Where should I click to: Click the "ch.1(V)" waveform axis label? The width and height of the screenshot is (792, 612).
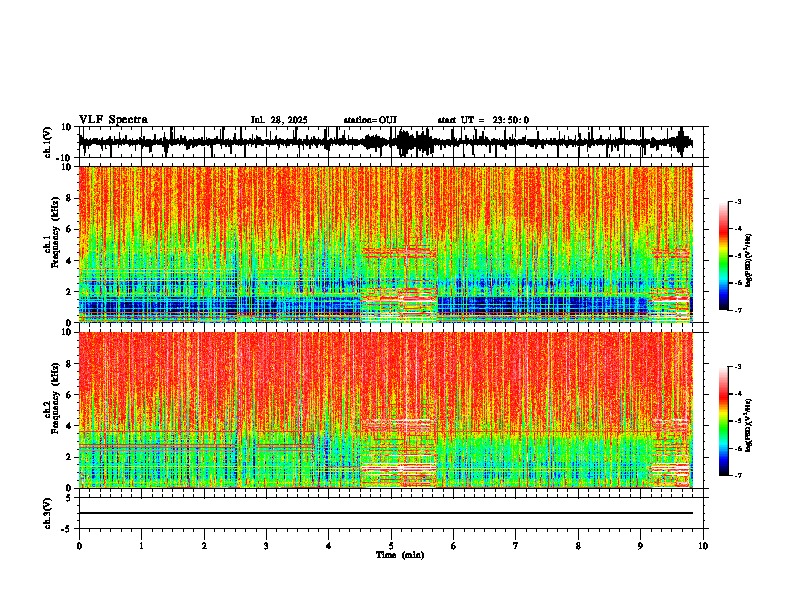[x=48, y=142]
